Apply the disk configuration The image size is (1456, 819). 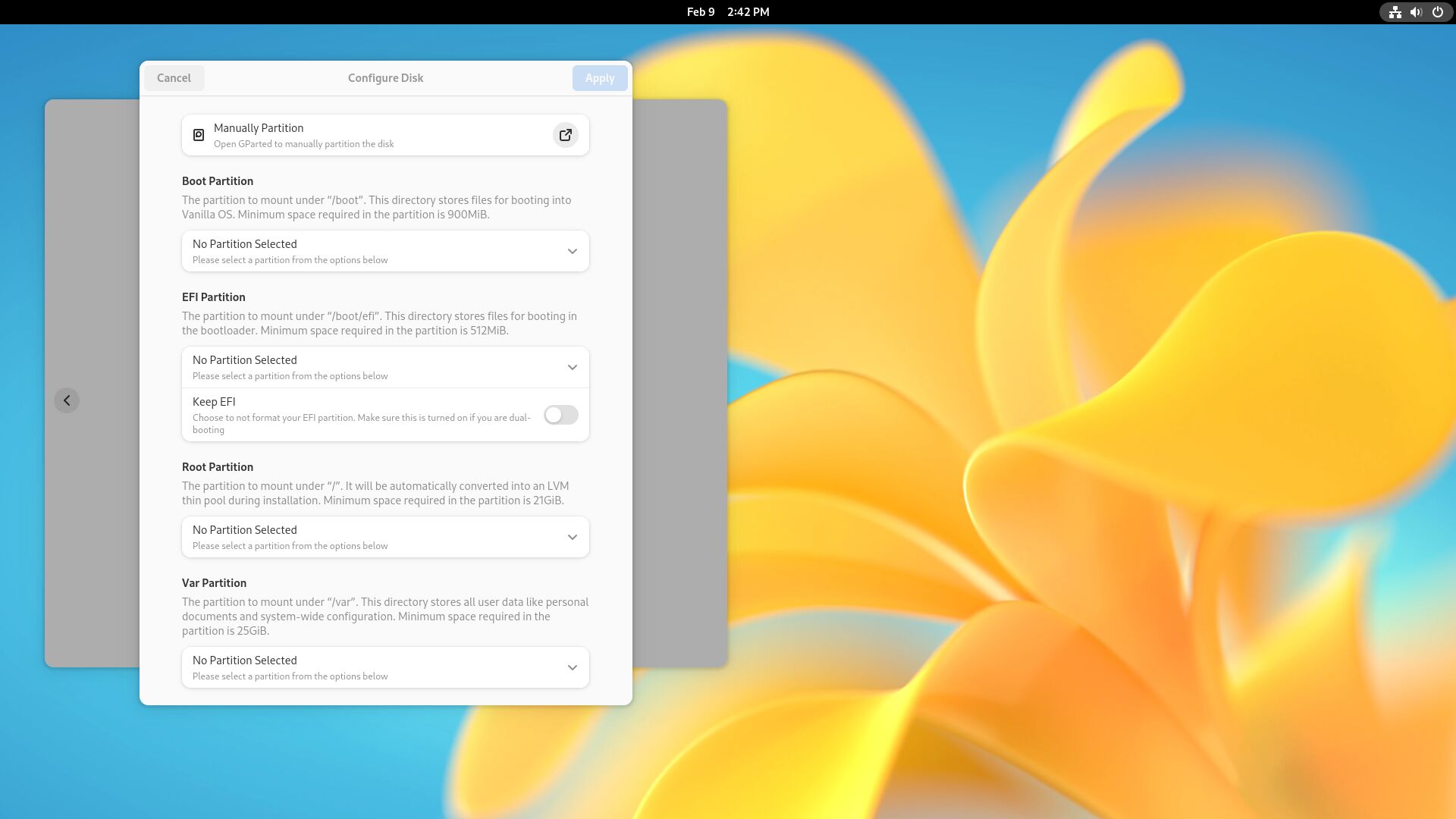click(x=600, y=78)
